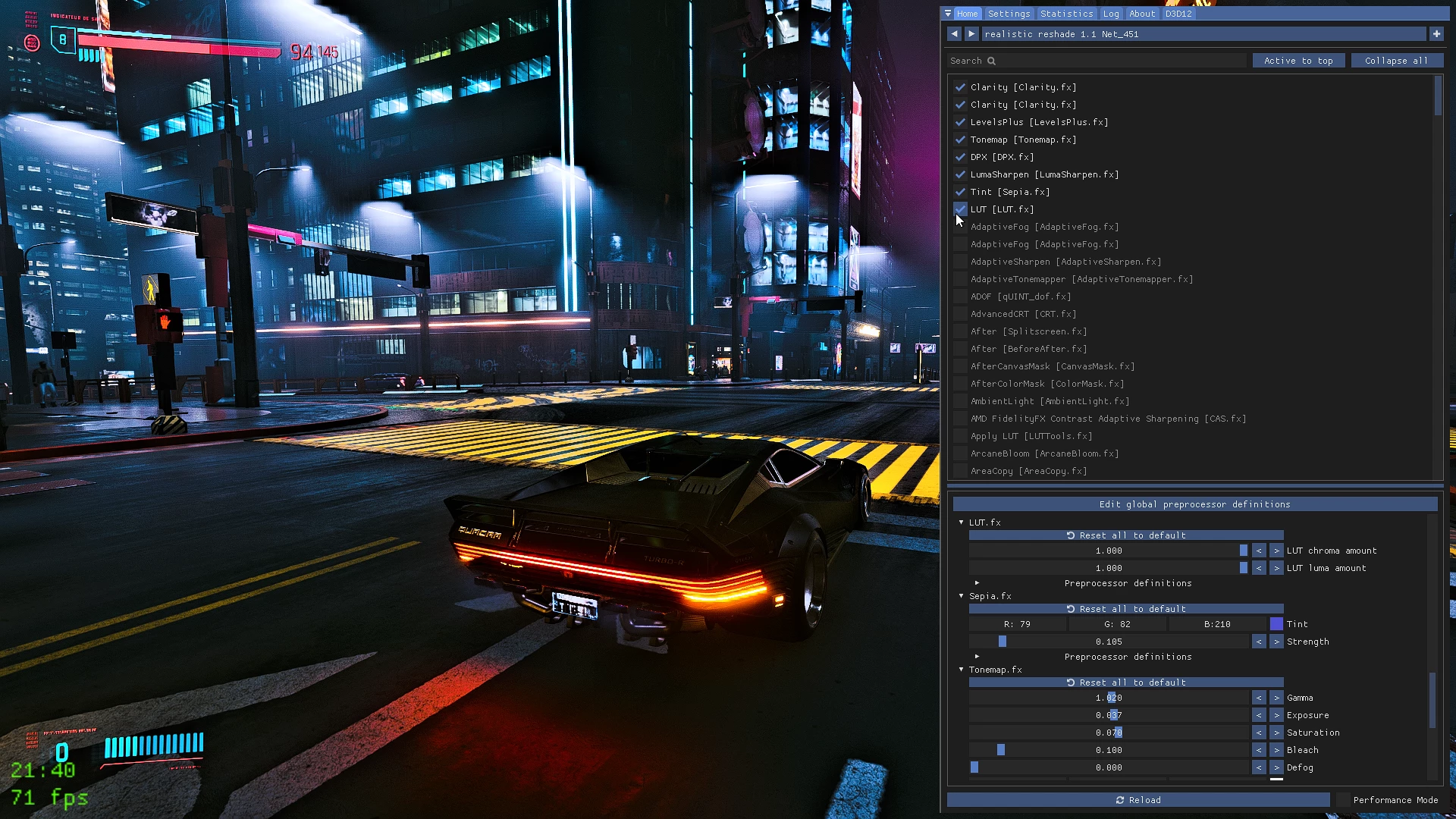The image size is (1456, 819).
Task: Toggle the Tint [Sepia.fx] checkbox
Action: [960, 192]
